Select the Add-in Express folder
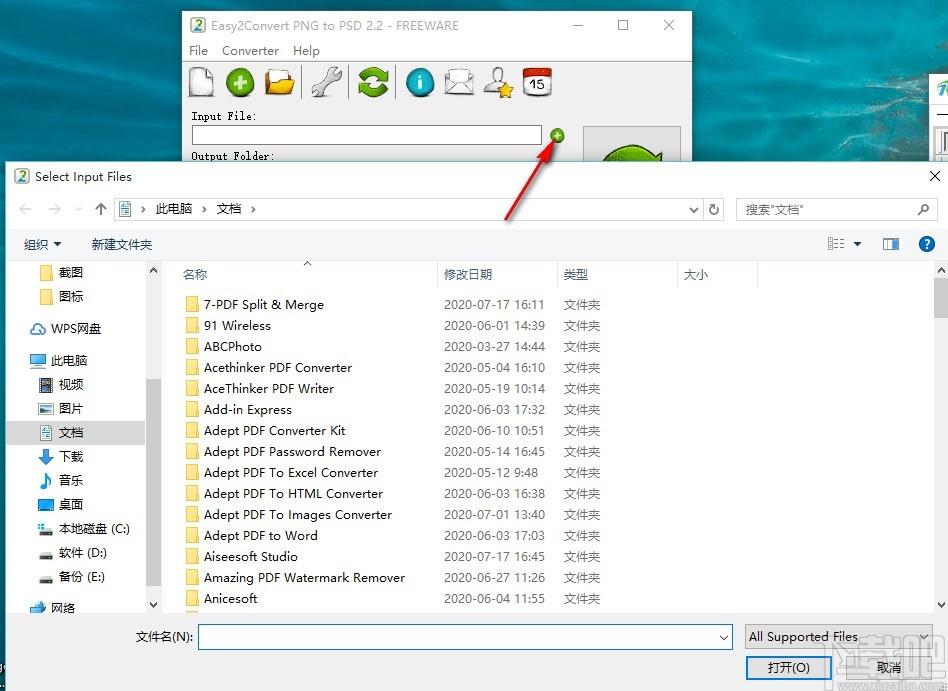Viewport: 948px width, 691px height. click(247, 410)
